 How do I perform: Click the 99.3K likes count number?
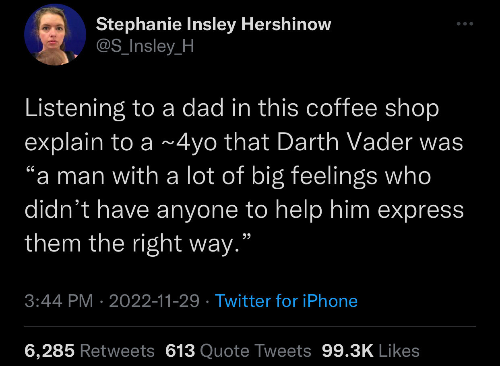347,351
